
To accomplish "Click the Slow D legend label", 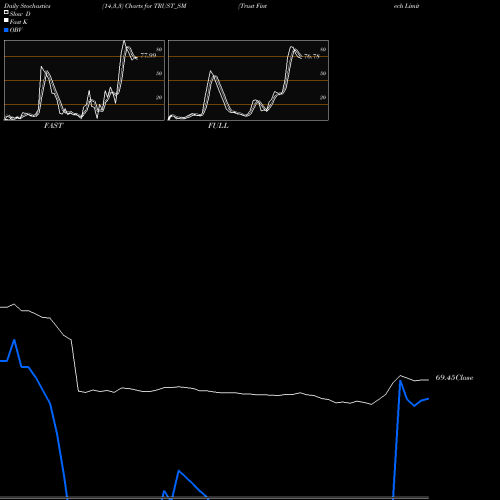I will point(20,14).
